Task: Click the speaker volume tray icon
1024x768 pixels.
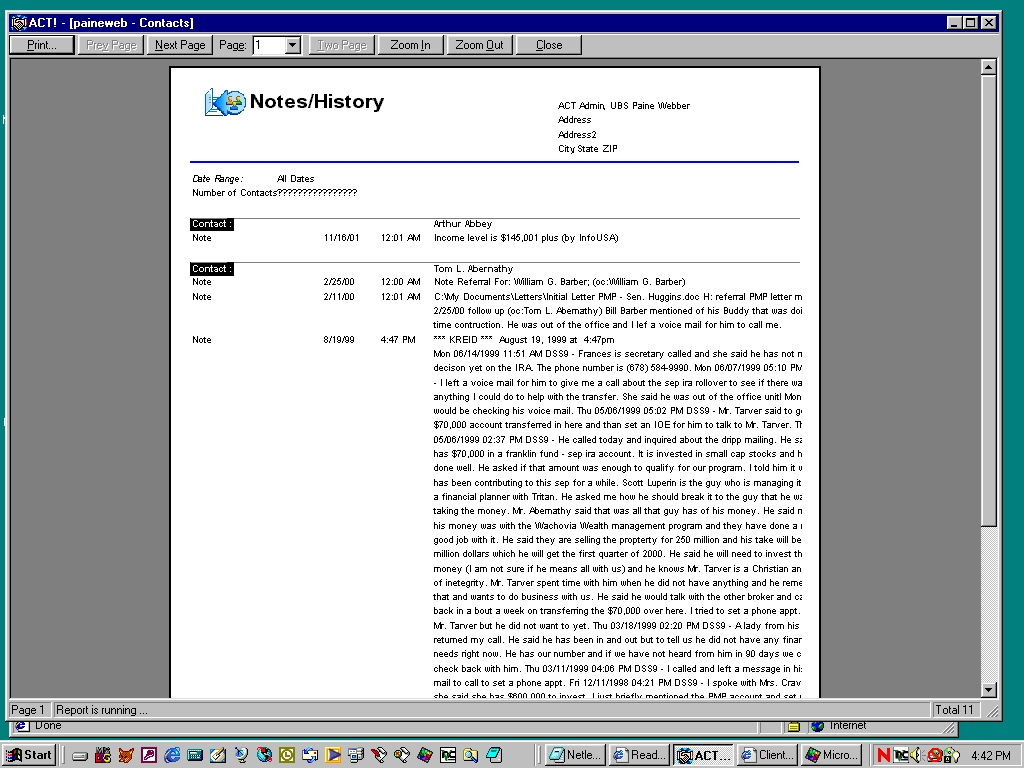Action: coord(916,756)
